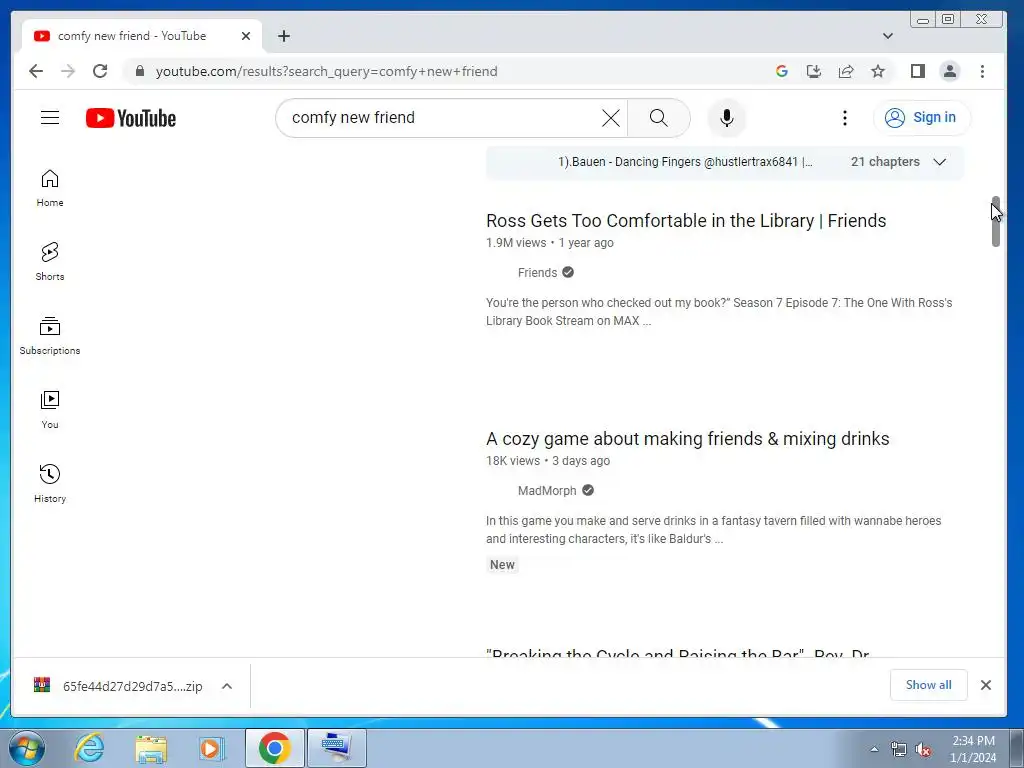Open the downloaded 65fe44d27d29d7a5 zip file

click(x=119, y=686)
